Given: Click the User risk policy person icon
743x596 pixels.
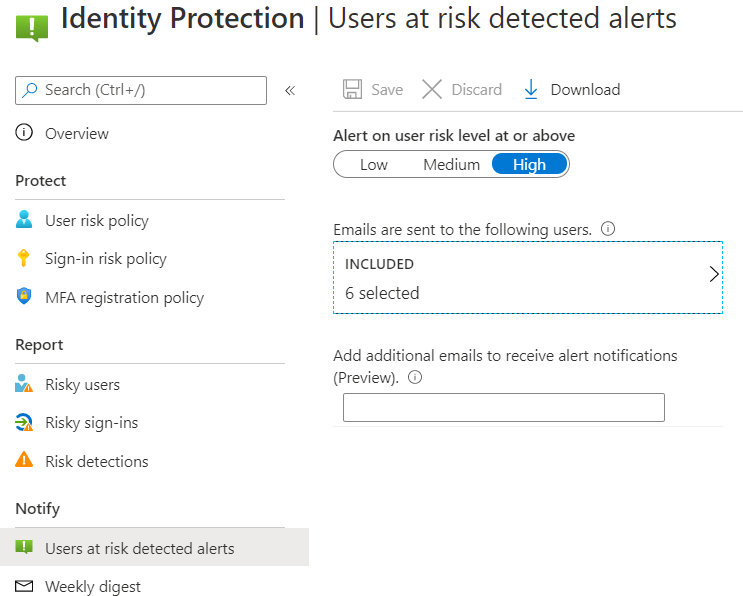Looking at the screenshot, I should click(x=24, y=219).
